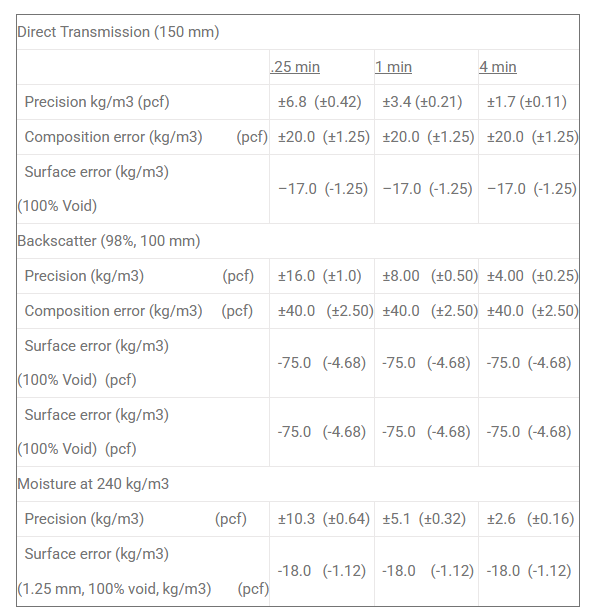This screenshot has height=608, width=607.
Task: Select ±40.0 (±2.50) in the 4 min column
Action: tap(532, 311)
